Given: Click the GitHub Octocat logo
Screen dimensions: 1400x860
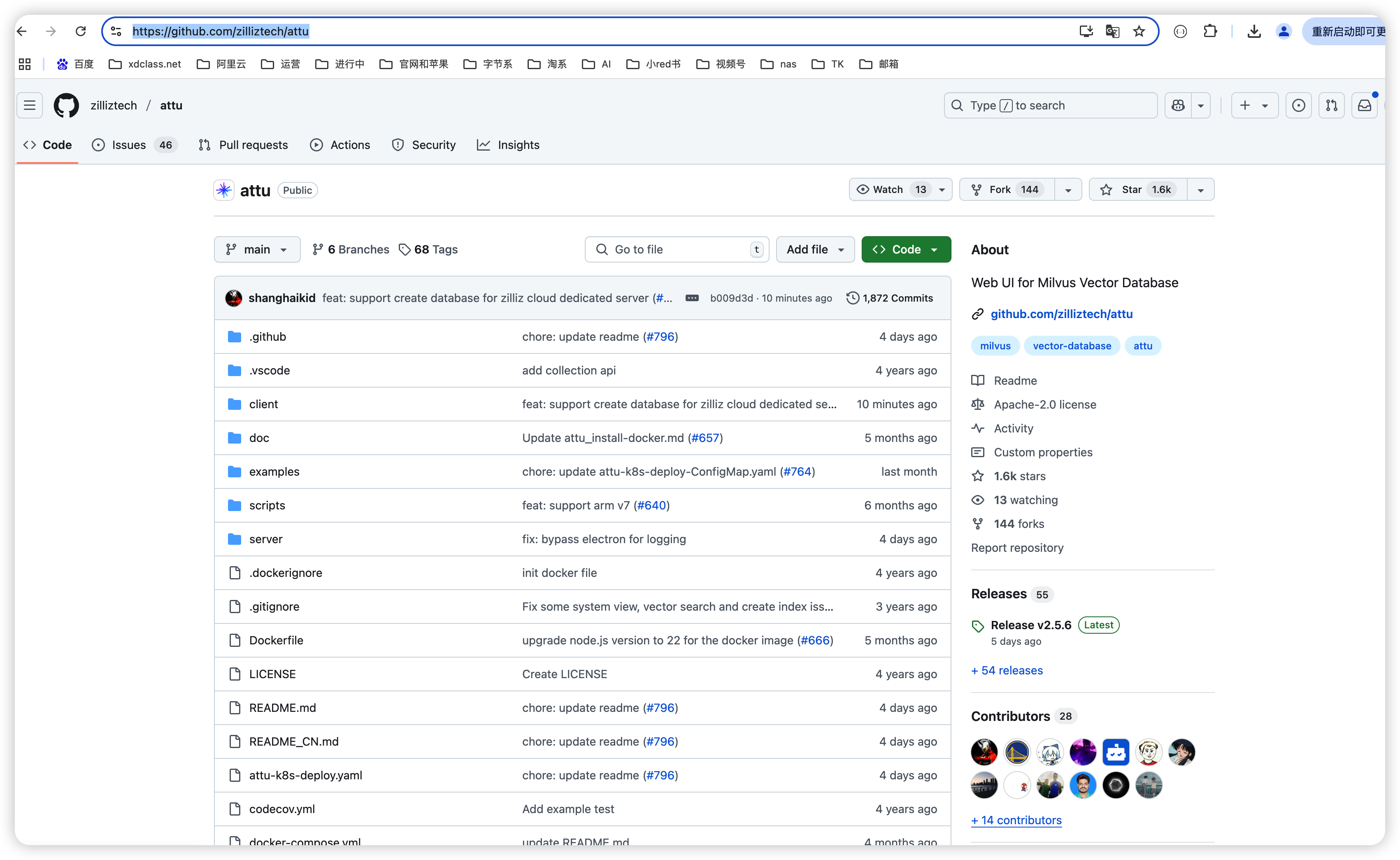Looking at the screenshot, I should (x=67, y=105).
